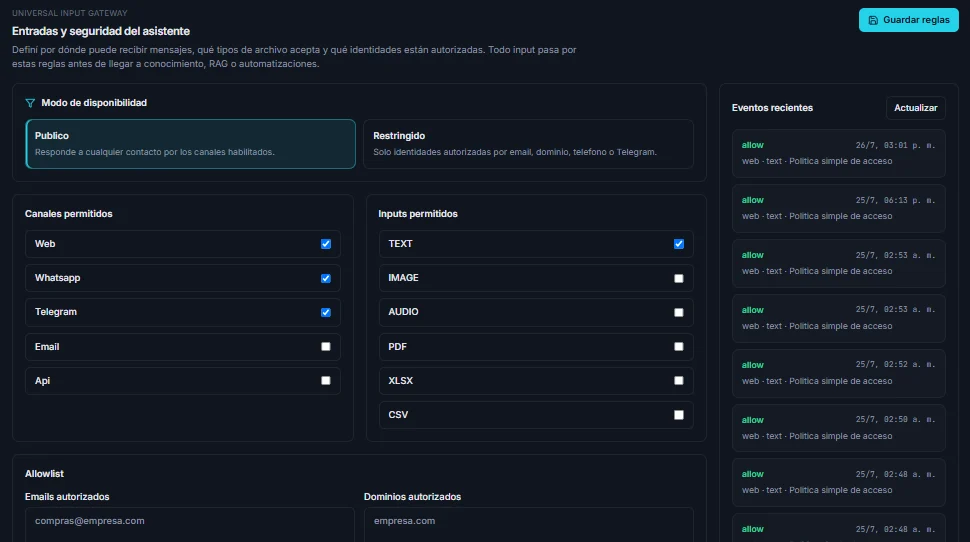Refresh events with Actualizar button
Screen dimensions: 970x542
(x=916, y=108)
